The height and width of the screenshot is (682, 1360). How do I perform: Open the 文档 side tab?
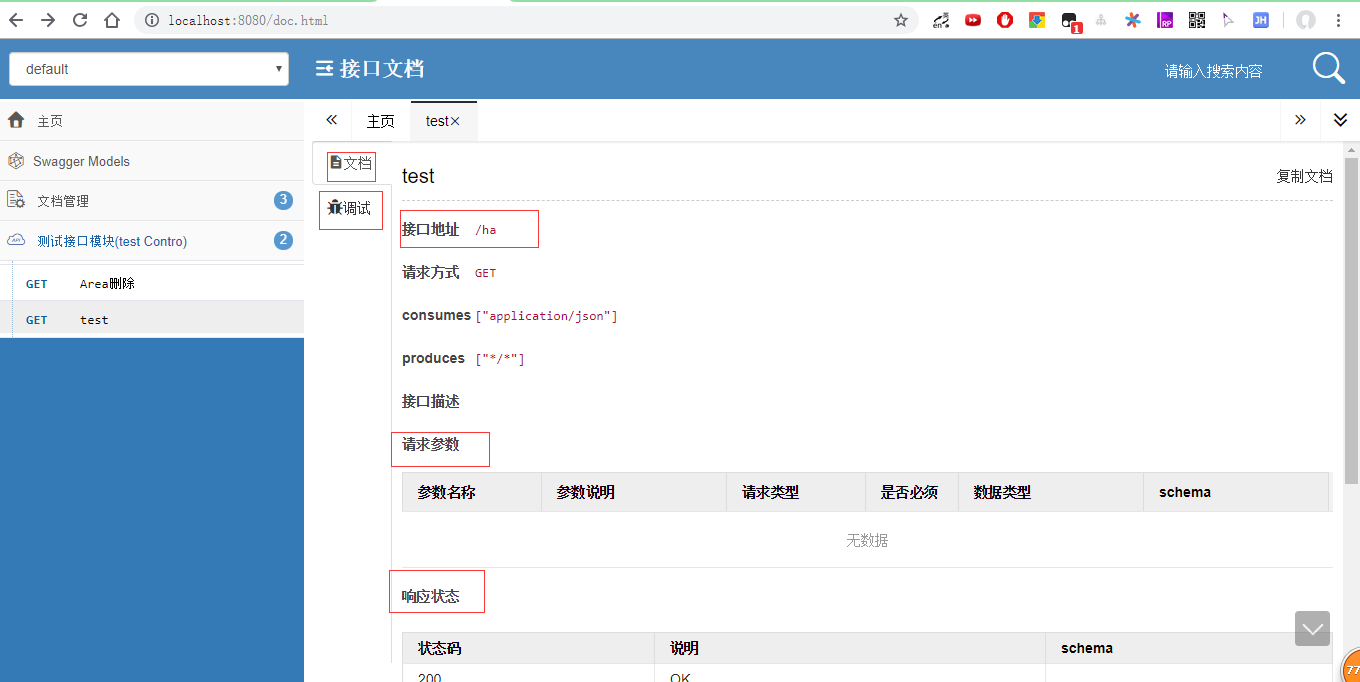tap(351, 162)
